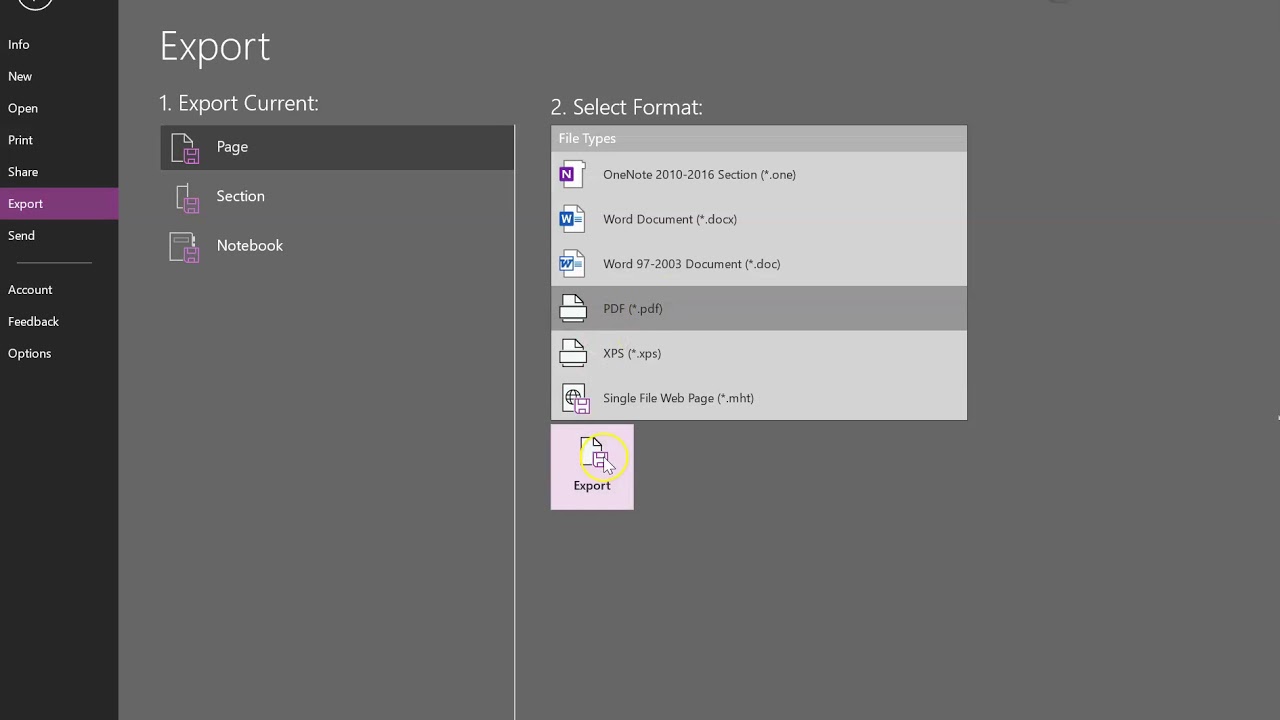Choose Page as export scope
Viewport: 1280px width, 720px height.
(x=337, y=147)
